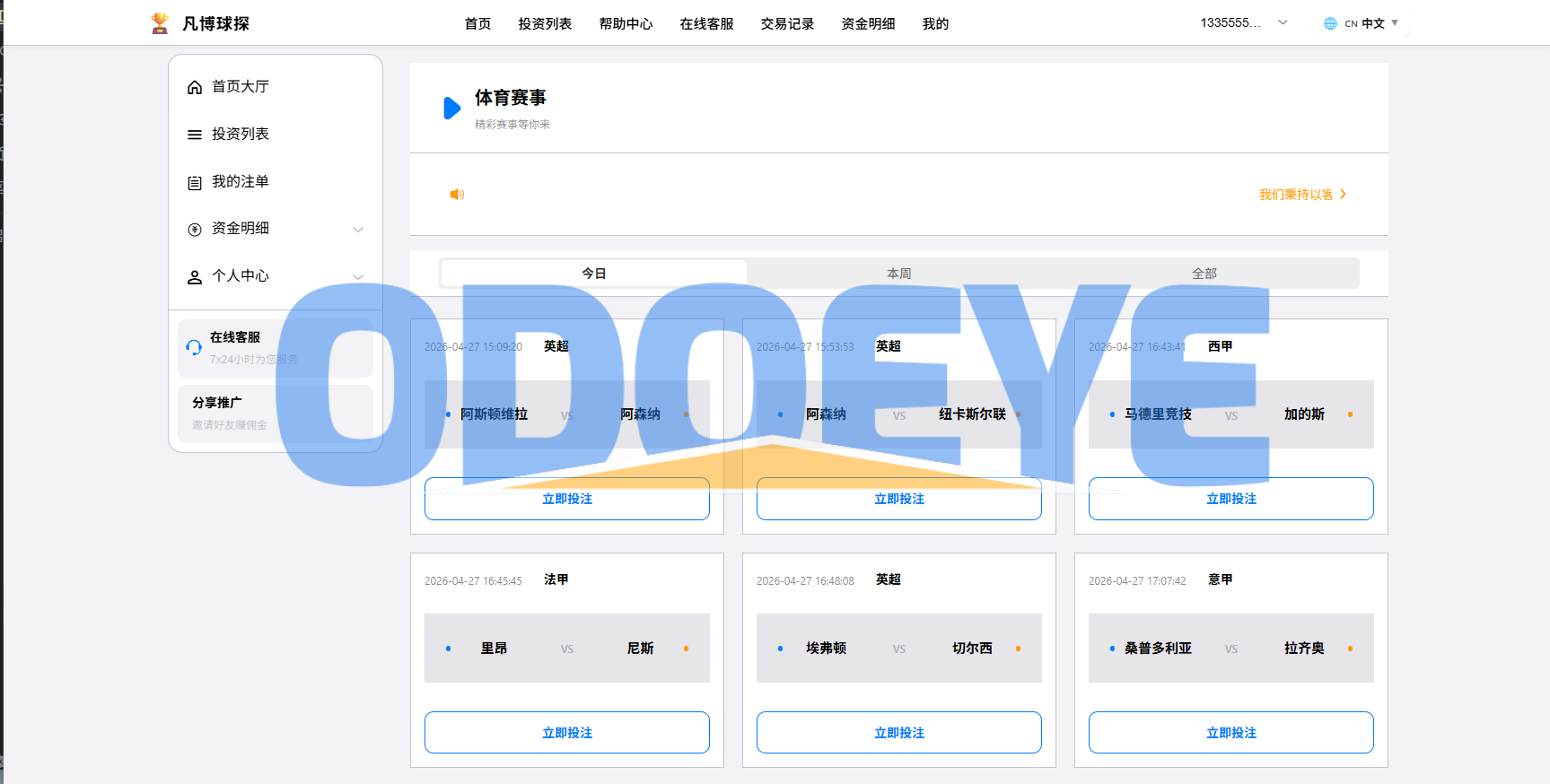1550x784 pixels.
Task: Select team 尼斯 in 法甲 match
Action: point(640,648)
